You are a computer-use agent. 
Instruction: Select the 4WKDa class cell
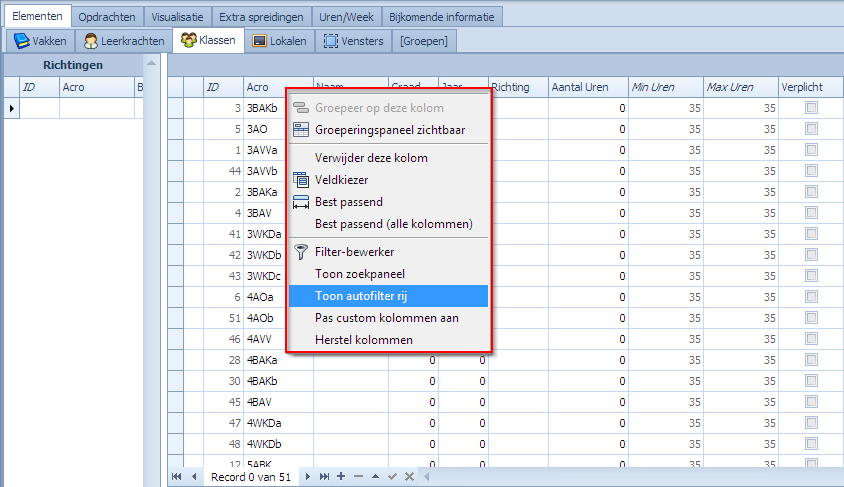pyautogui.click(x=278, y=423)
